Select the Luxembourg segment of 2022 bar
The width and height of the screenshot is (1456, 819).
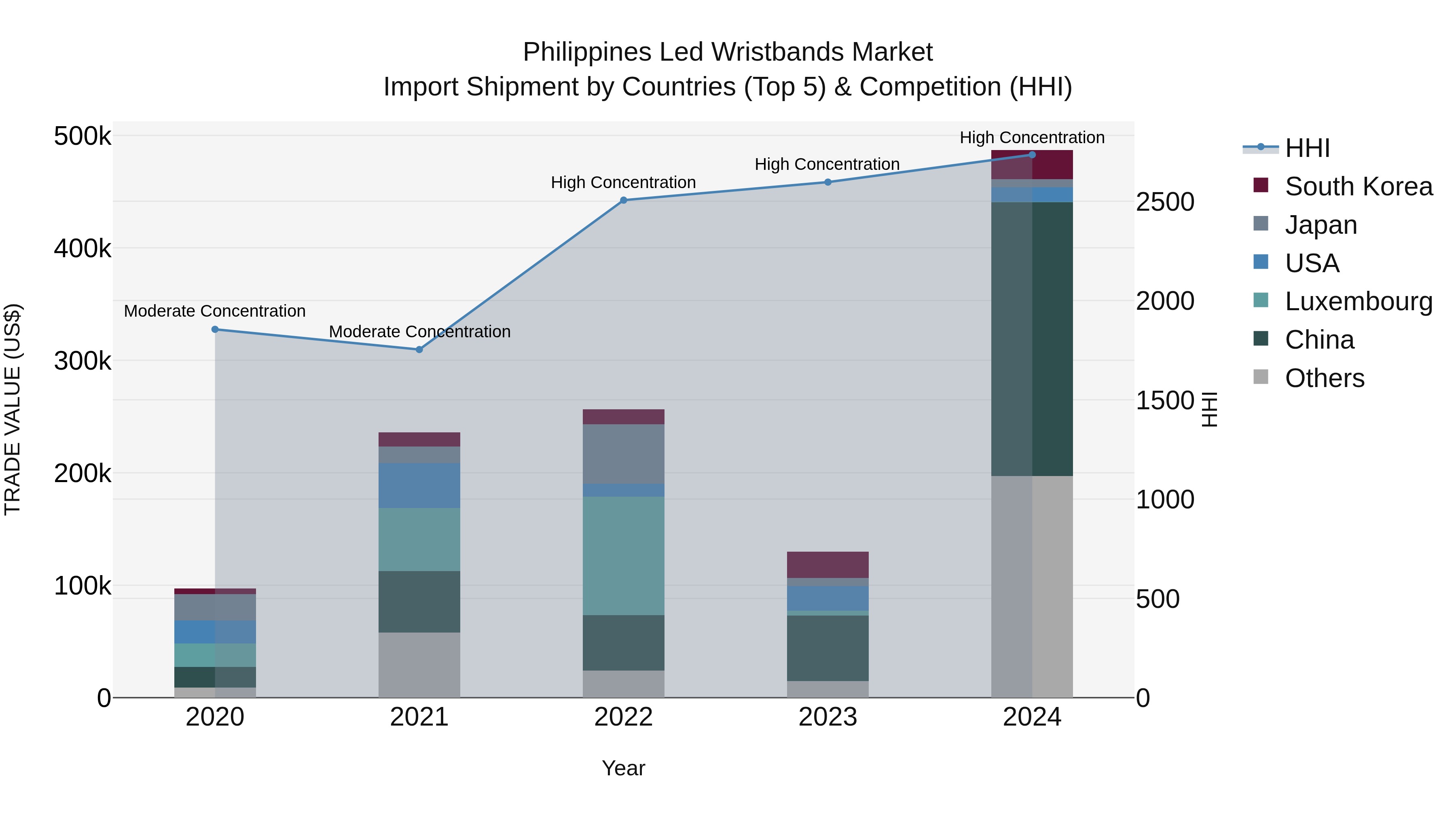click(x=623, y=556)
